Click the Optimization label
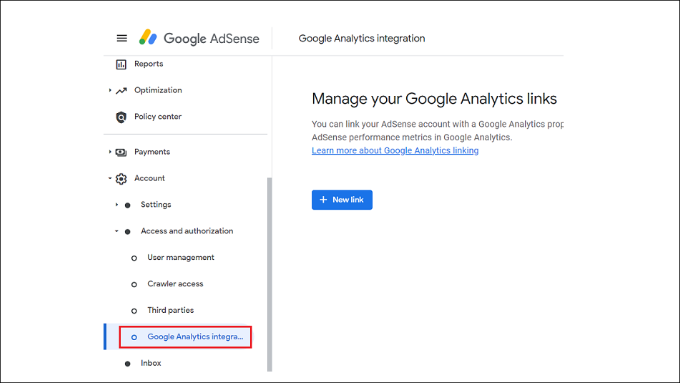 (158, 90)
